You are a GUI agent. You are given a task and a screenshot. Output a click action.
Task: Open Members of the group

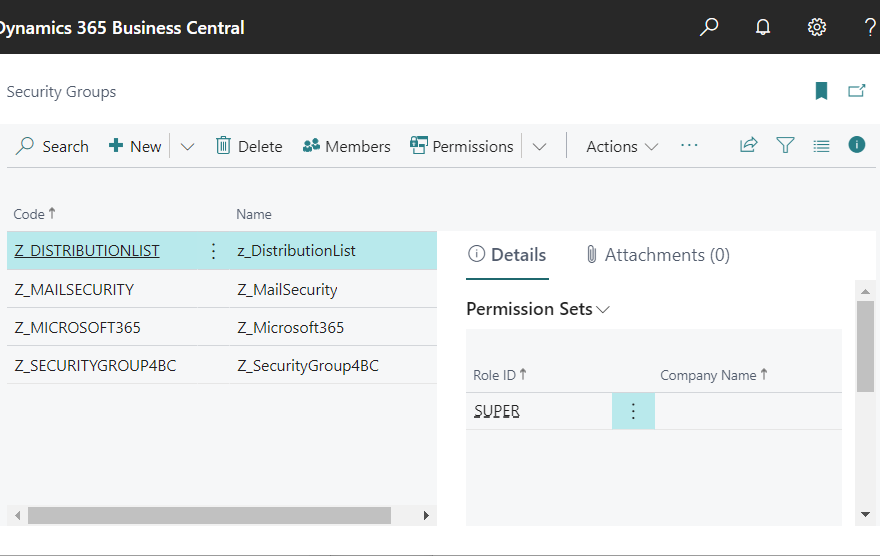coord(346,146)
